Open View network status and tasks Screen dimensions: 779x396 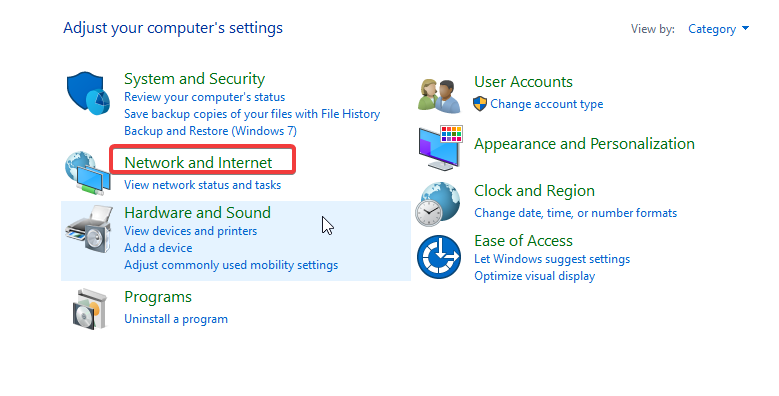click(x=202, y=185)
